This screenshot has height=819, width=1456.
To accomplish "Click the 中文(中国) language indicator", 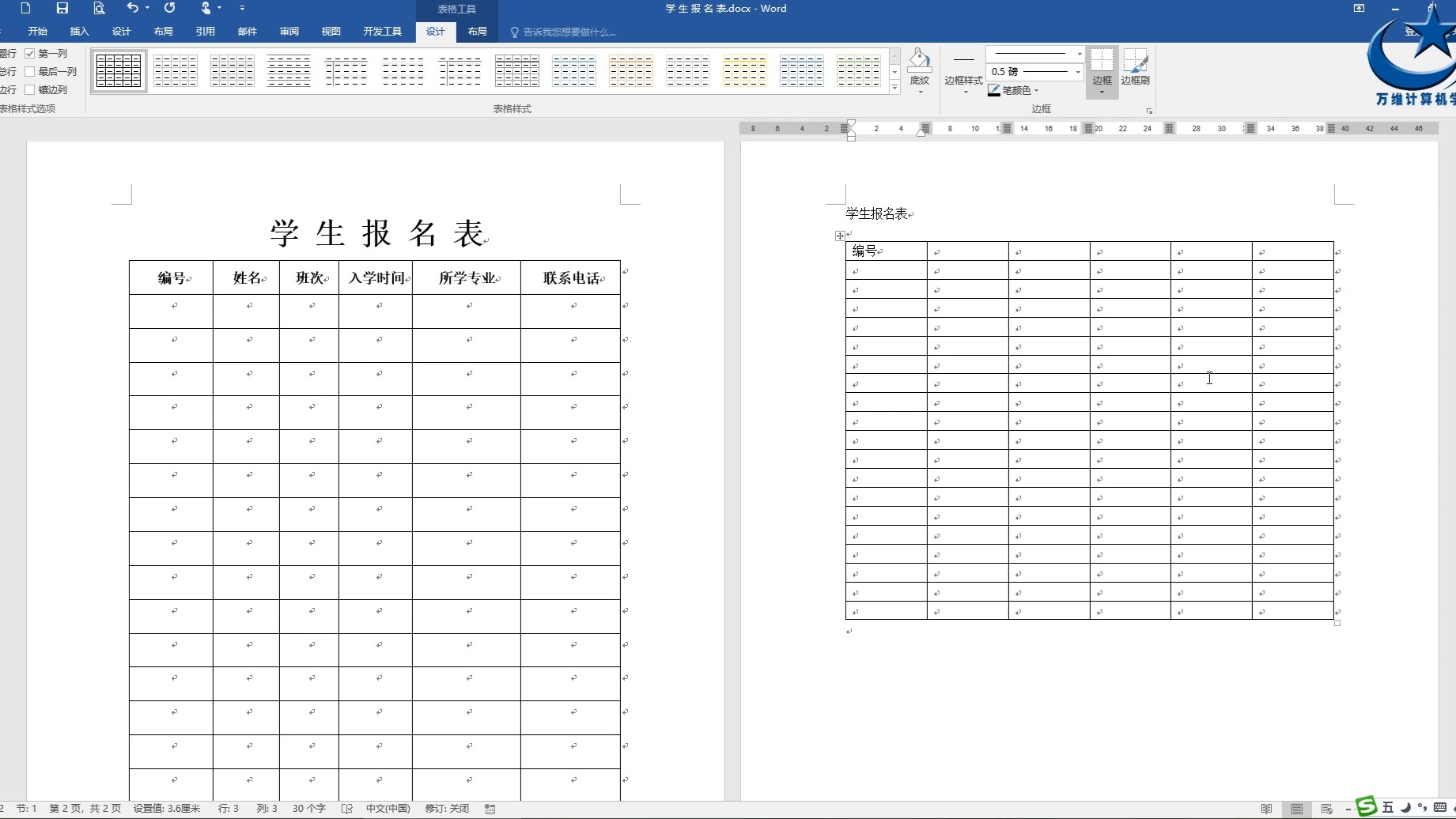I will (x=388, y=809).
